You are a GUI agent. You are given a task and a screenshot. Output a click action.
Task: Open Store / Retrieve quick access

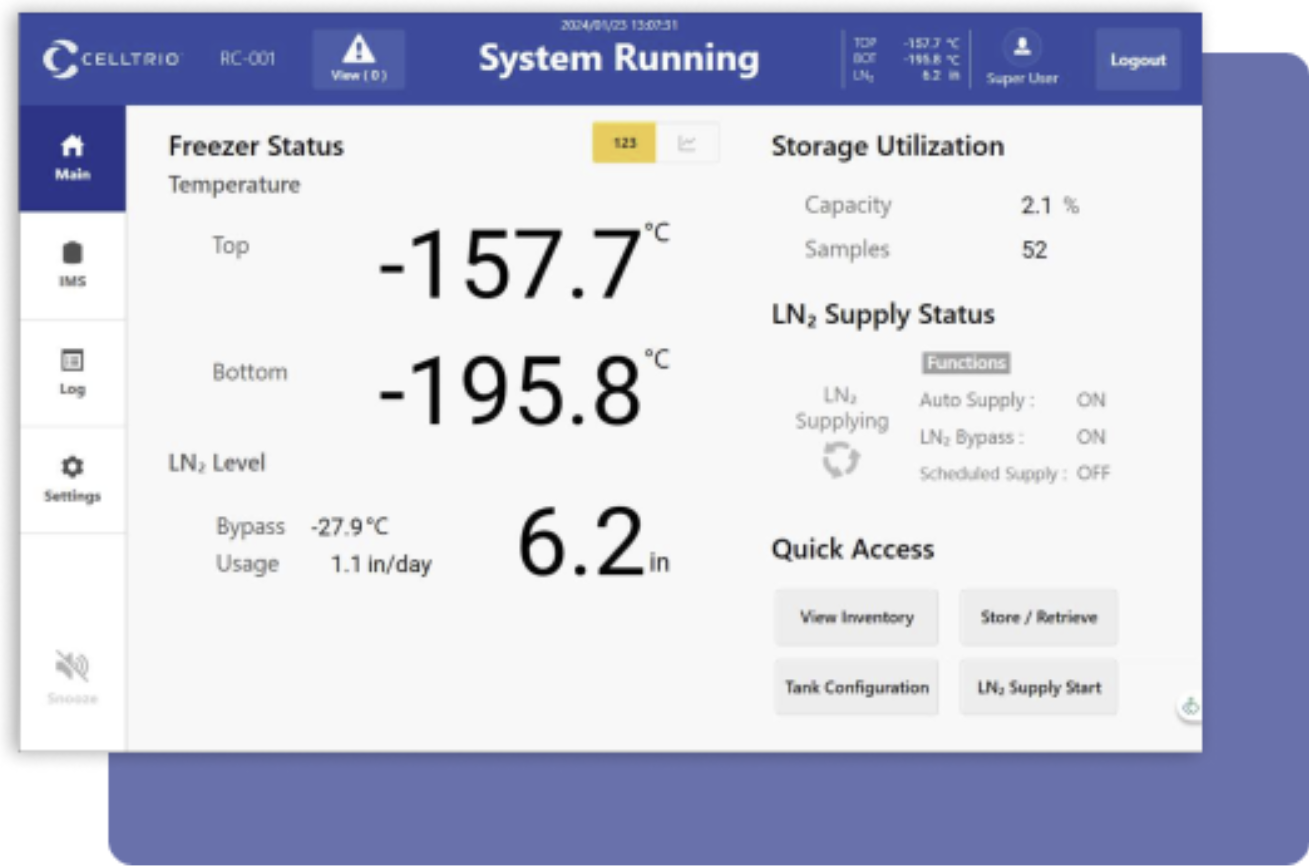tap(1038, 617)
